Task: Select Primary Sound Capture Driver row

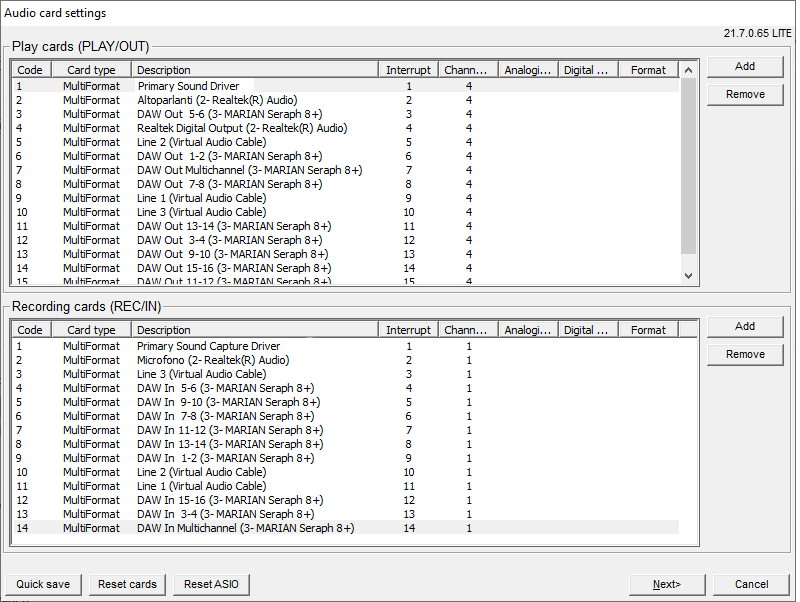Action: (x=208, y=346)
